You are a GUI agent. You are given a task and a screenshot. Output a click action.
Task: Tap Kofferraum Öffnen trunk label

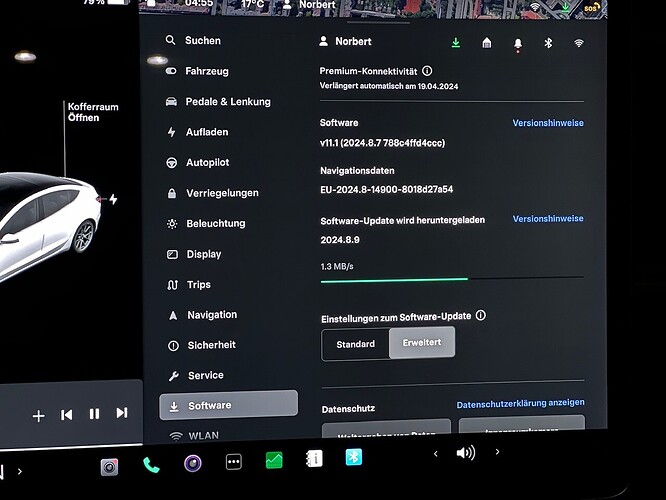[93, 112]
